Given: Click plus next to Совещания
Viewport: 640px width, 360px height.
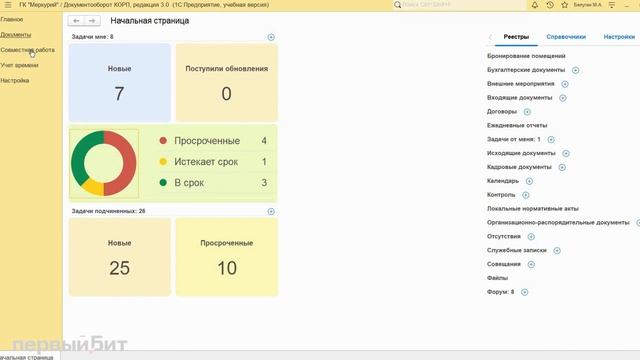Looking at the screenshot, I should coord(531,264).
